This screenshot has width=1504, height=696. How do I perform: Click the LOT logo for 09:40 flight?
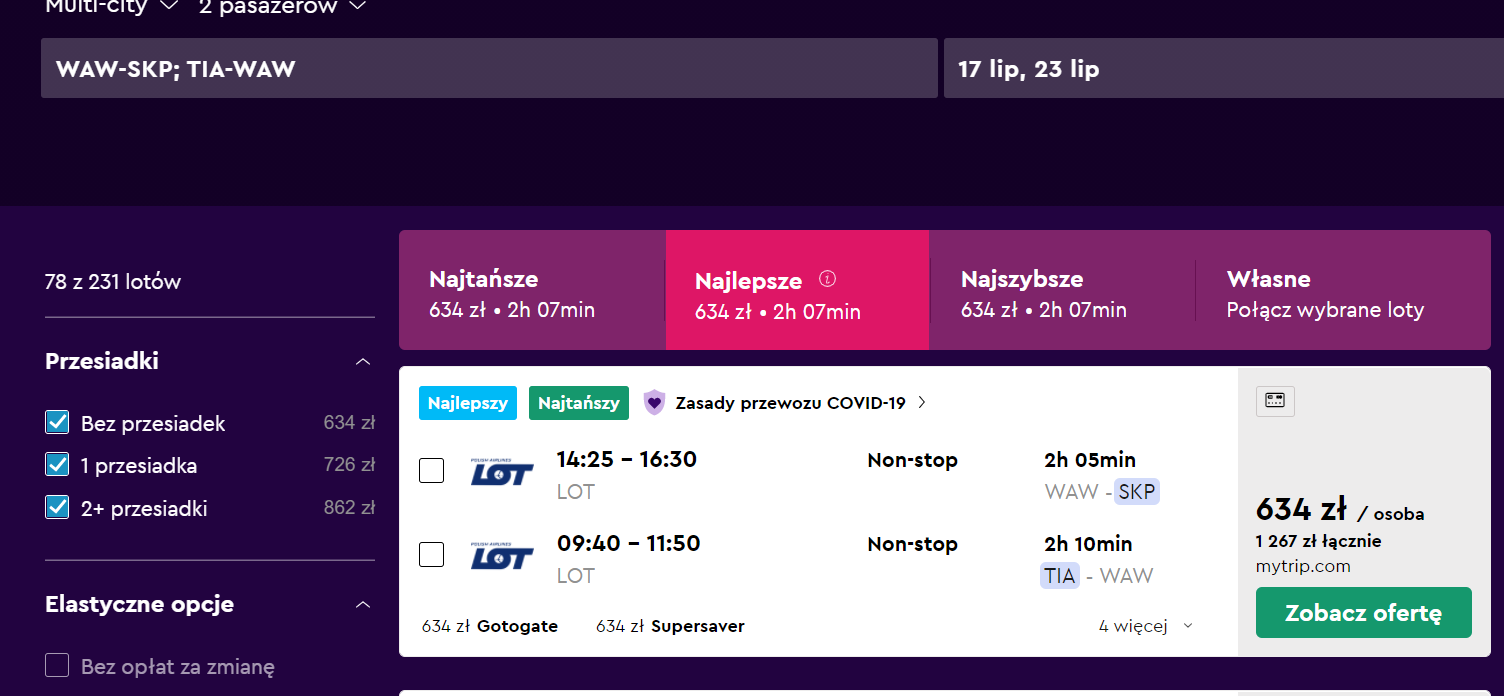(x=502, y=555)
